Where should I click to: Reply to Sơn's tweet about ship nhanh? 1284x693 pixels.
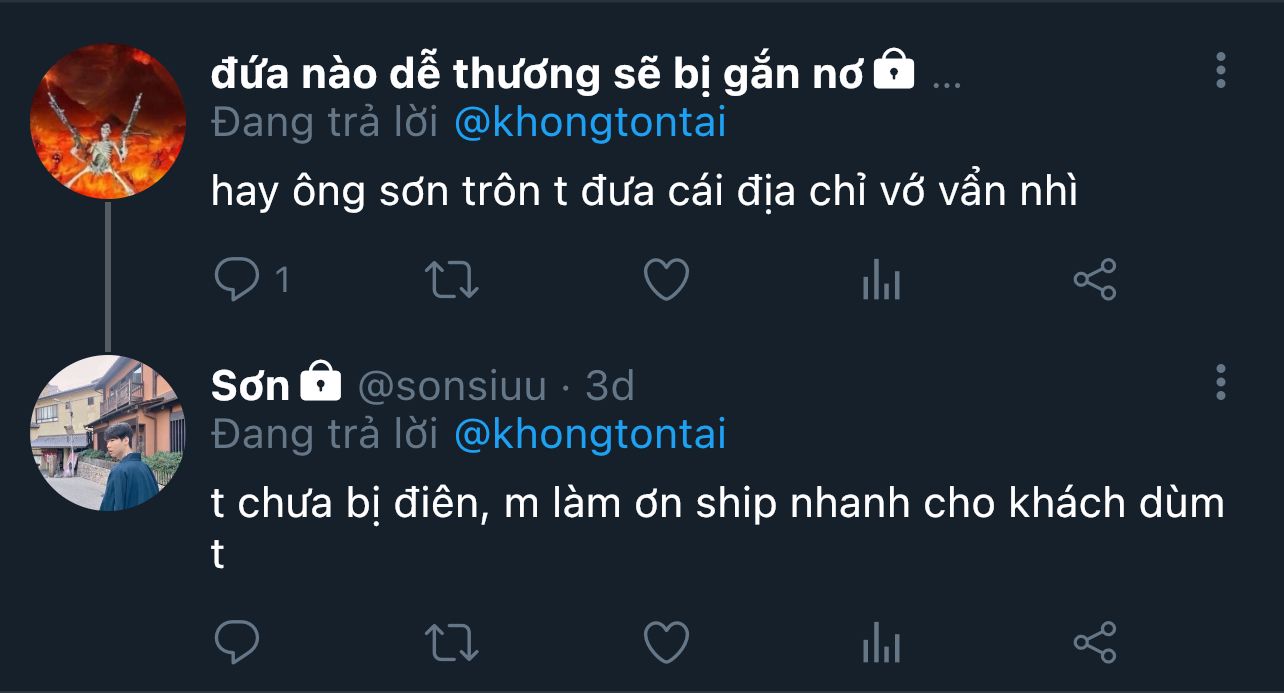pyautogui.click(x=238, y=641)
